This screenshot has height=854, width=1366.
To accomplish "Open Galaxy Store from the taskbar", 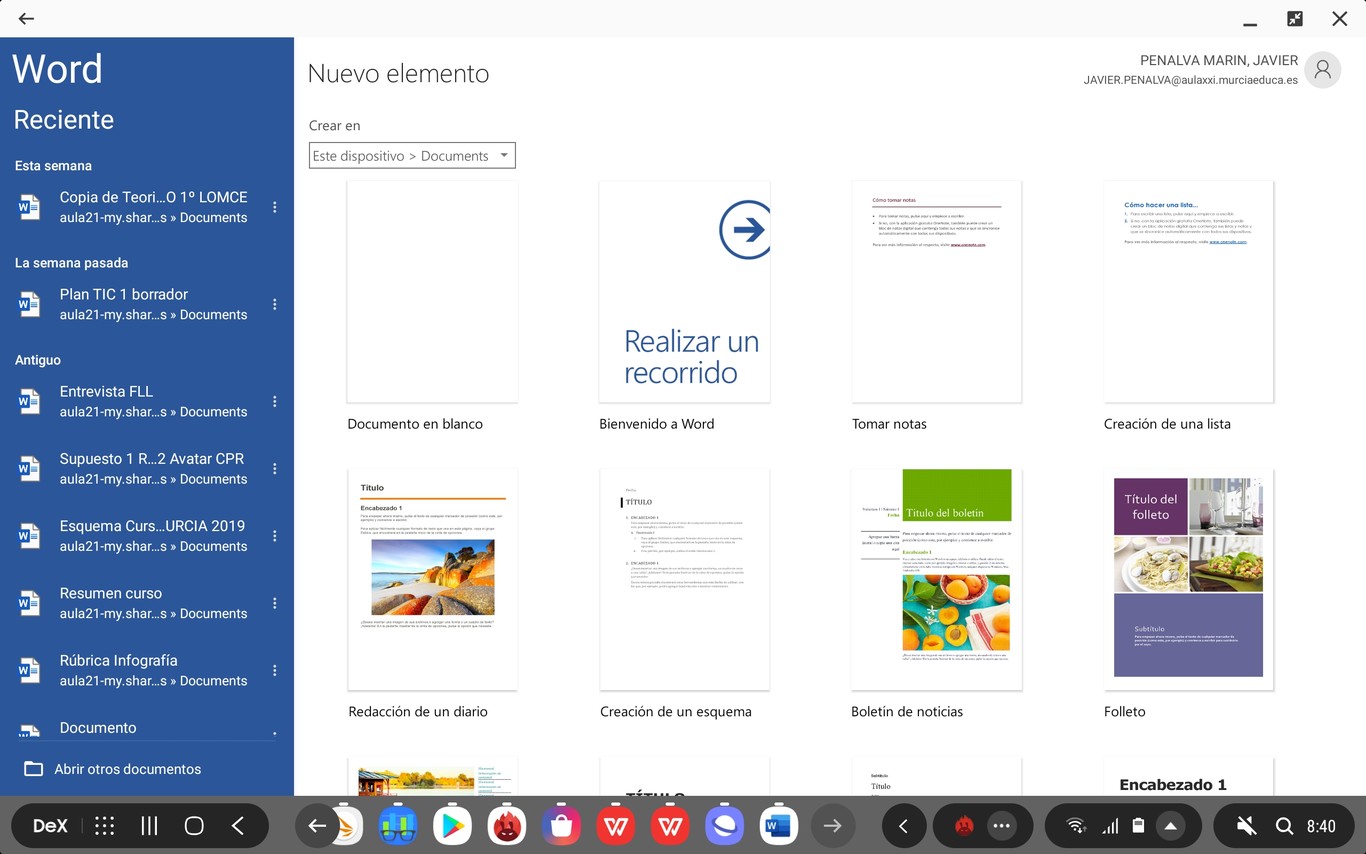I will tap(561, 826).
